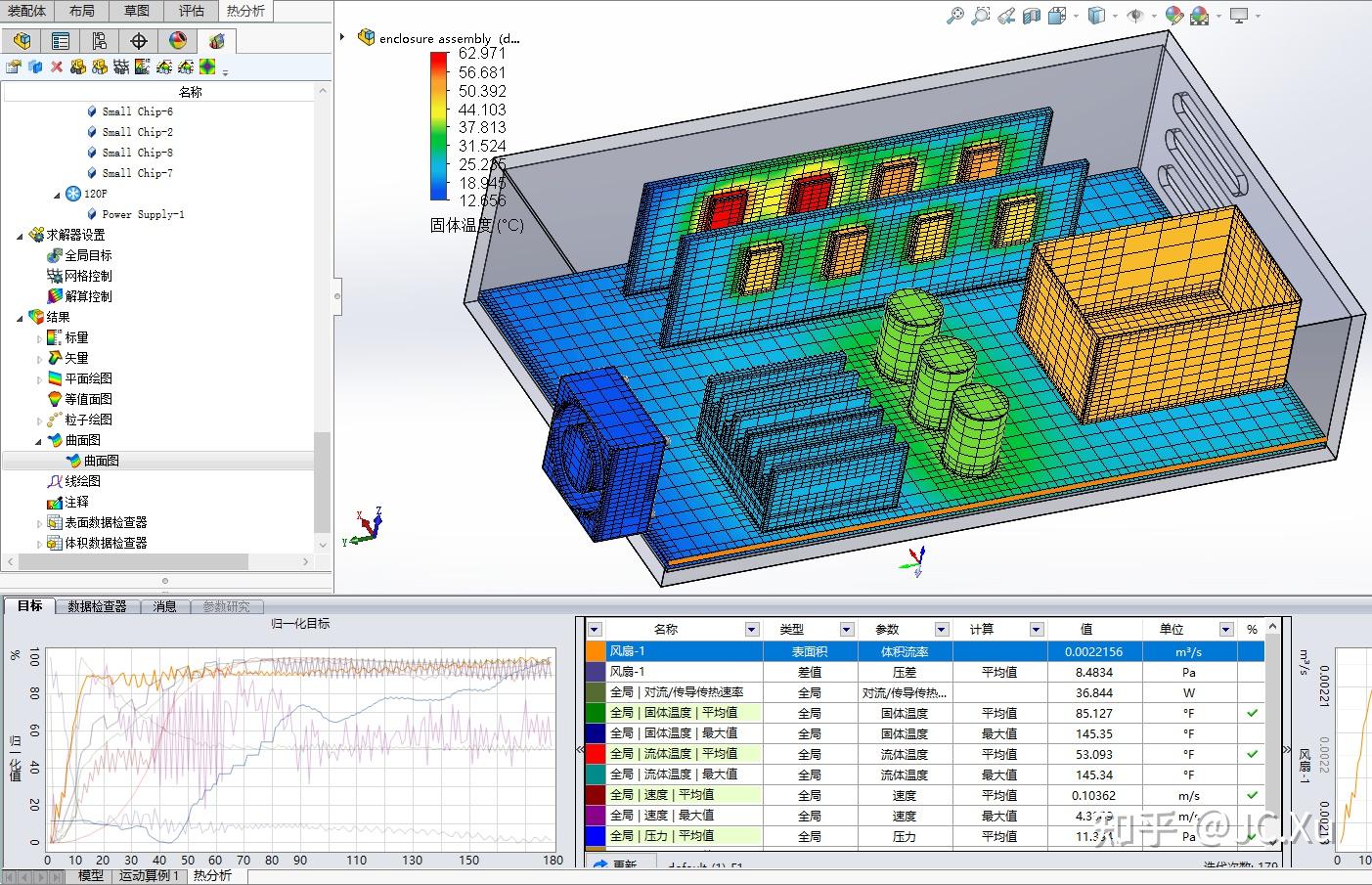The height and width of the screenshot is (885, 1372).
Task: Click the Edit Appearance icon
Action: [x=1174, y=16]
